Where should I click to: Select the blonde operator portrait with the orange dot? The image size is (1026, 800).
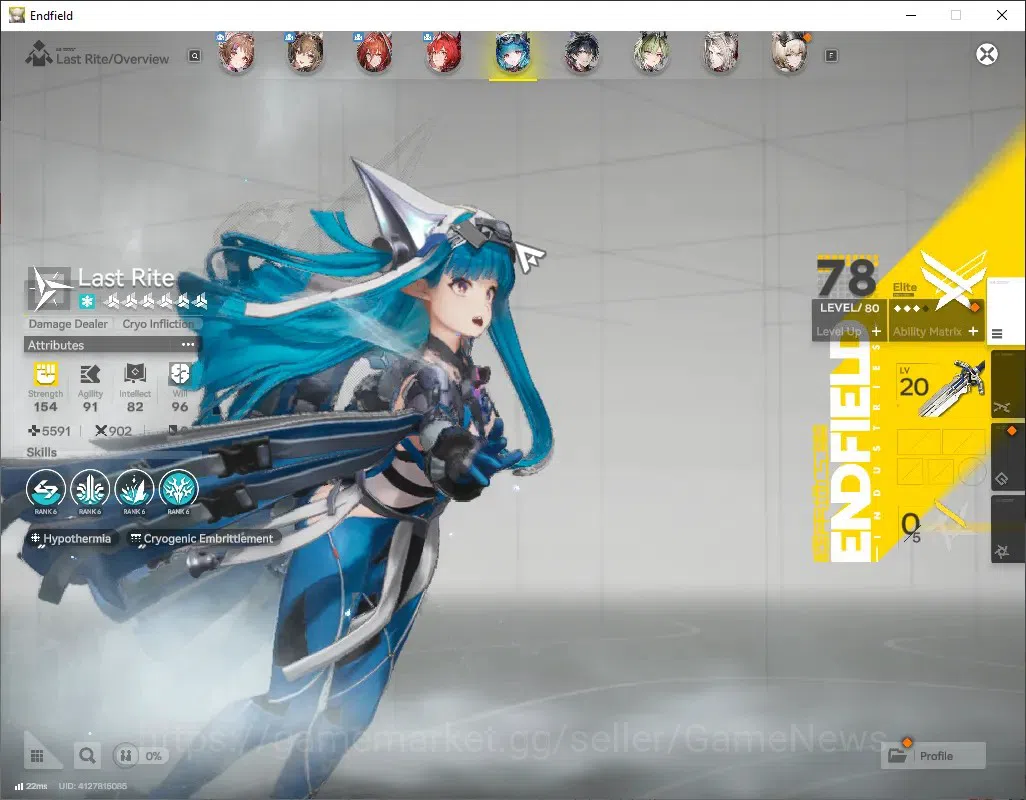pos(790,53)
